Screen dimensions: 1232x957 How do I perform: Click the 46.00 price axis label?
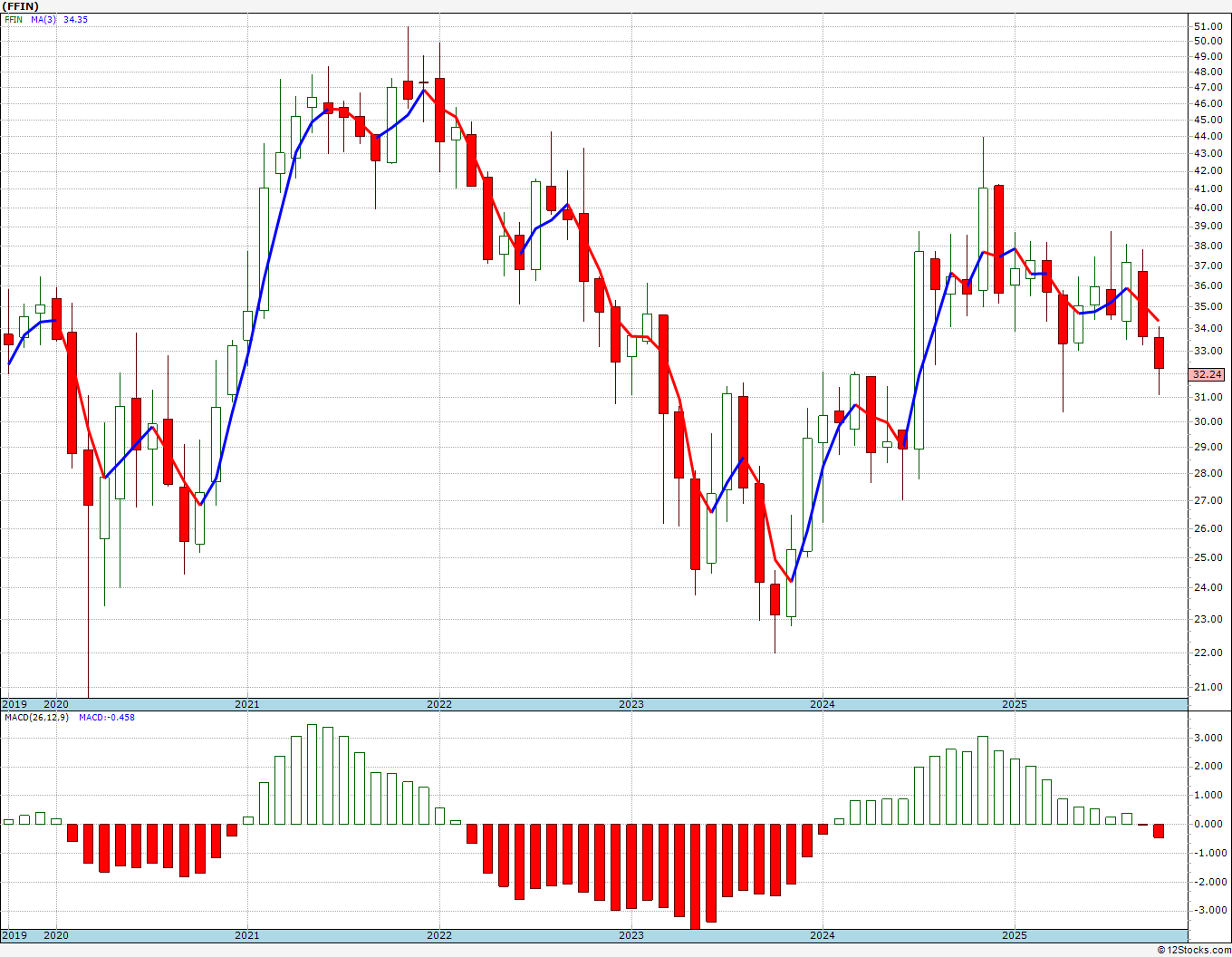pyautogui.click(x=1208, y=103)
